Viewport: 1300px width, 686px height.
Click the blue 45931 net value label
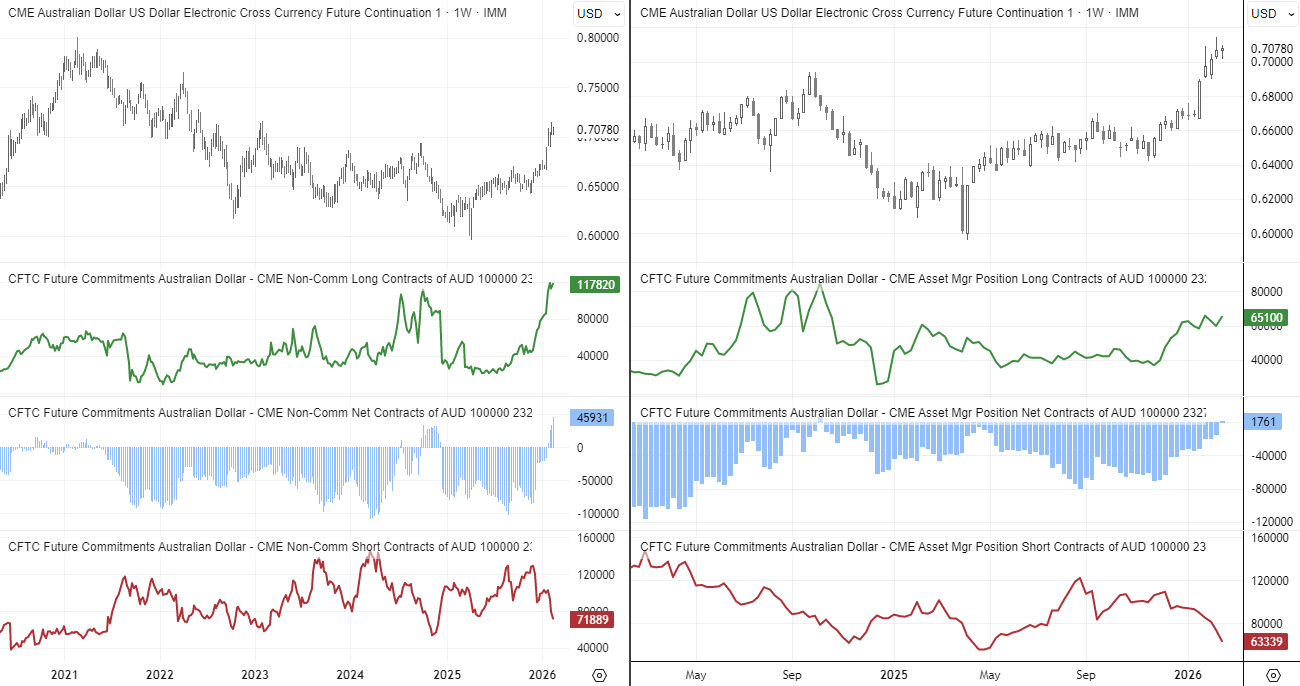point(591,418)
